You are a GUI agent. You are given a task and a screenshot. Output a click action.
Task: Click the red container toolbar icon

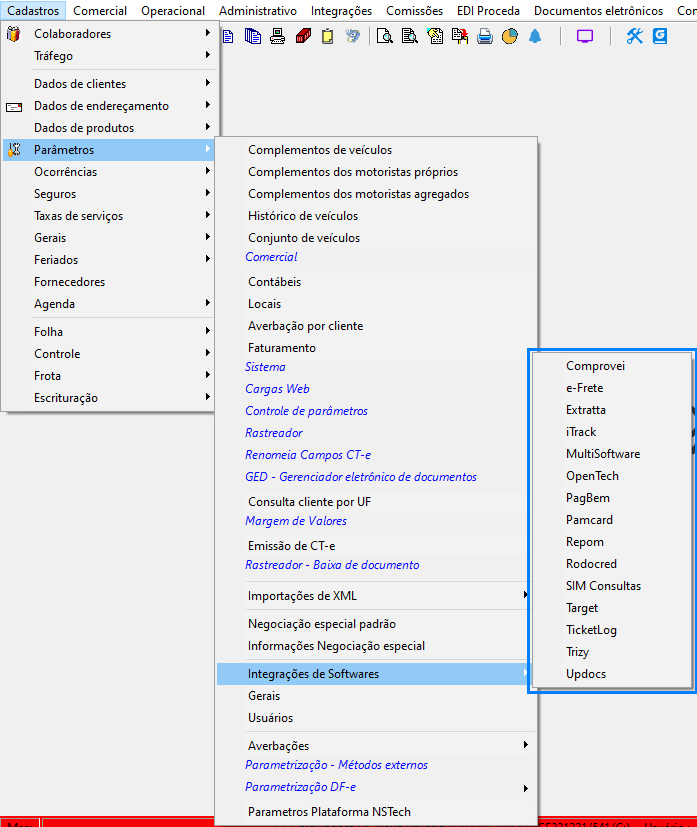303,36
